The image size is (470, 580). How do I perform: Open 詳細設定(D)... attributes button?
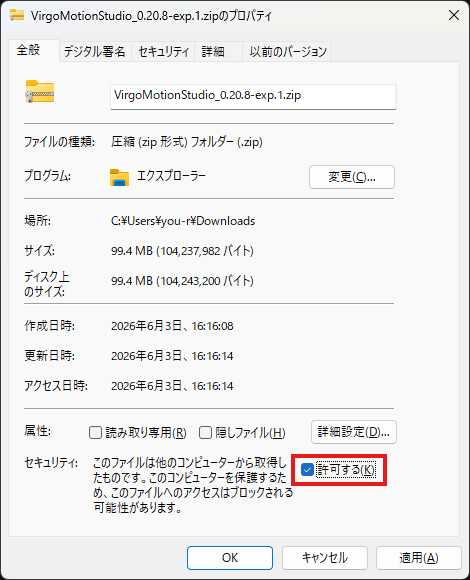pos(354,432)
